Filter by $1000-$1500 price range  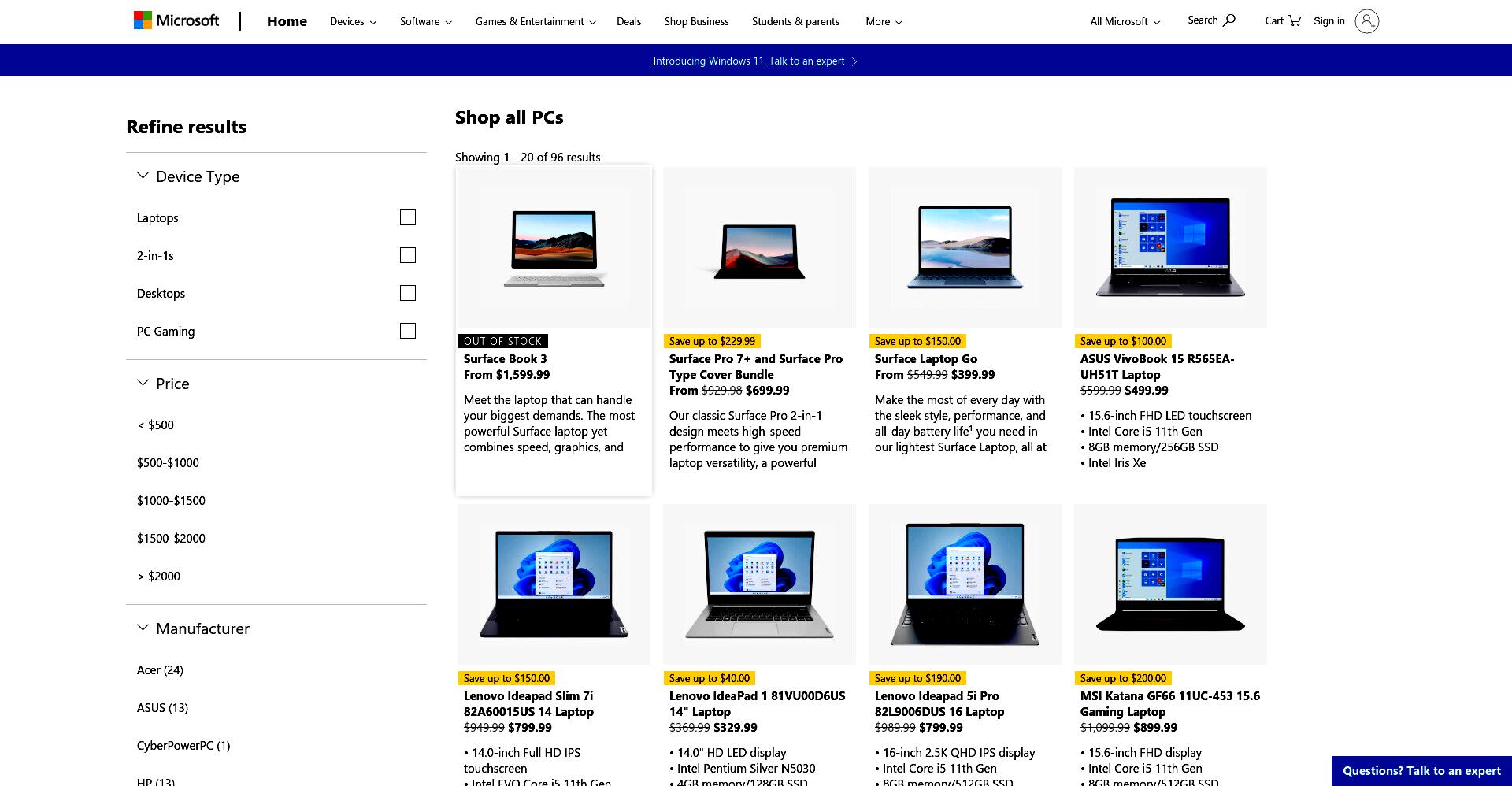(171, 500)
